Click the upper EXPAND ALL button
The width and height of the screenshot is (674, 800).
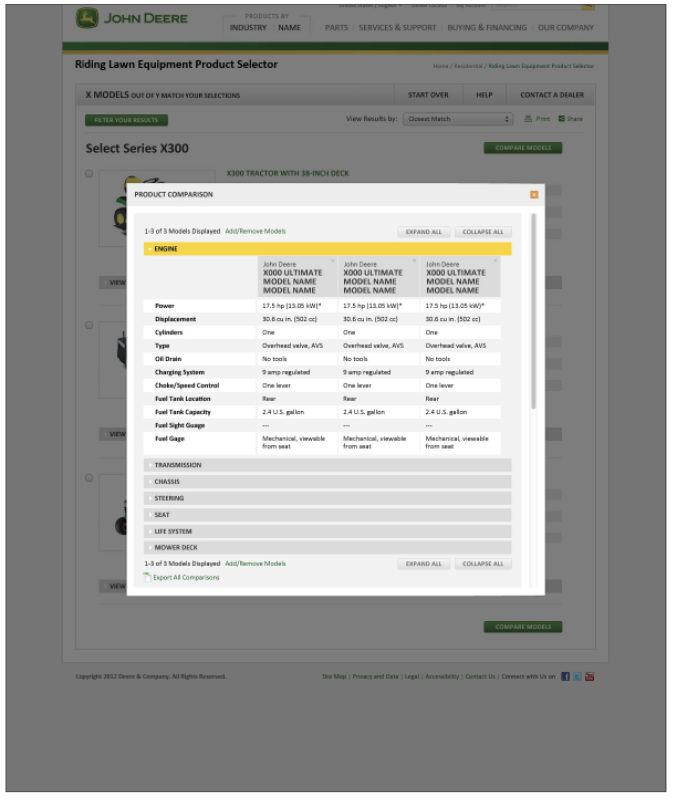coord(423,232)
